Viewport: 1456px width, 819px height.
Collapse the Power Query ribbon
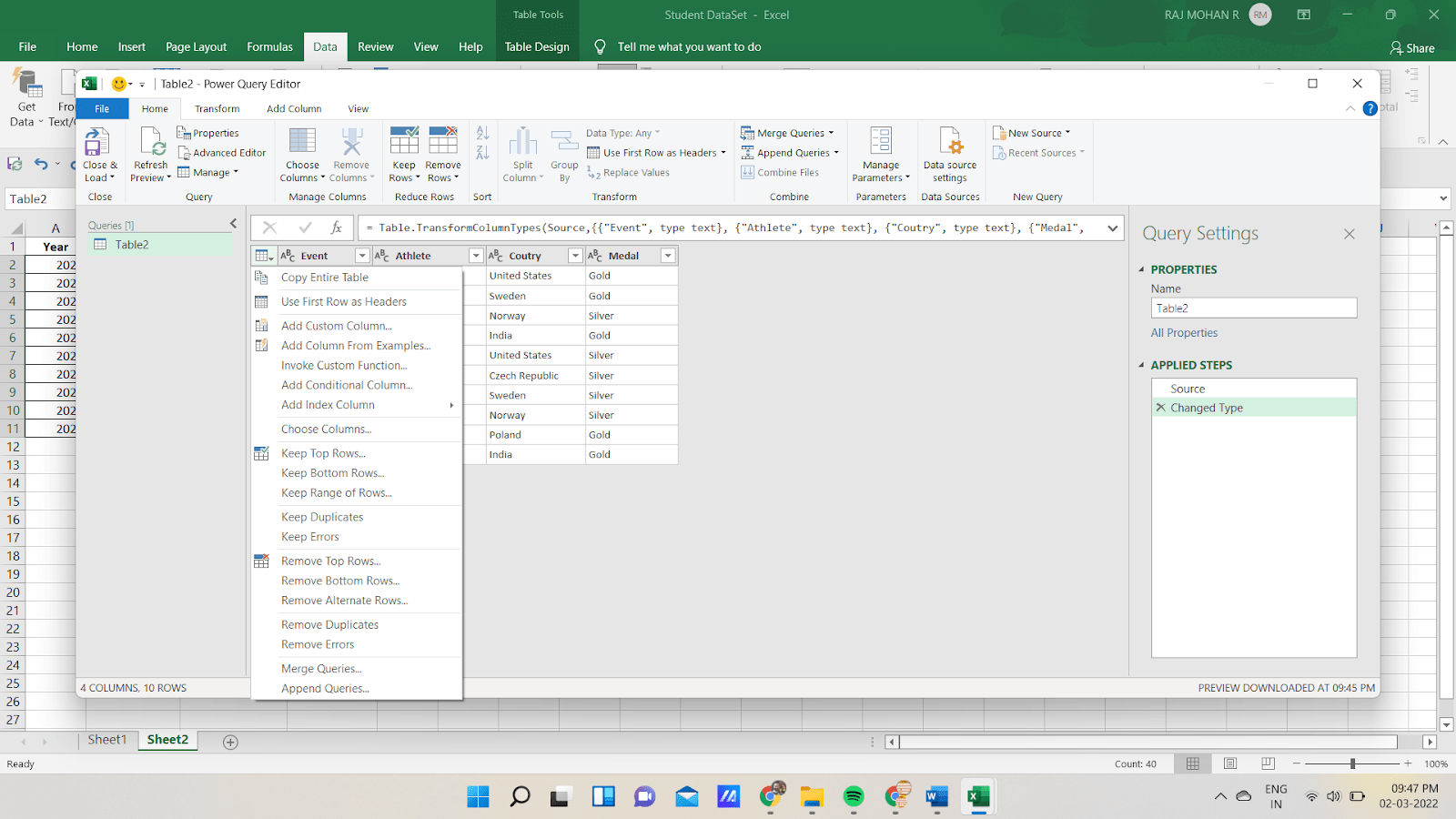pos(1350,107)
